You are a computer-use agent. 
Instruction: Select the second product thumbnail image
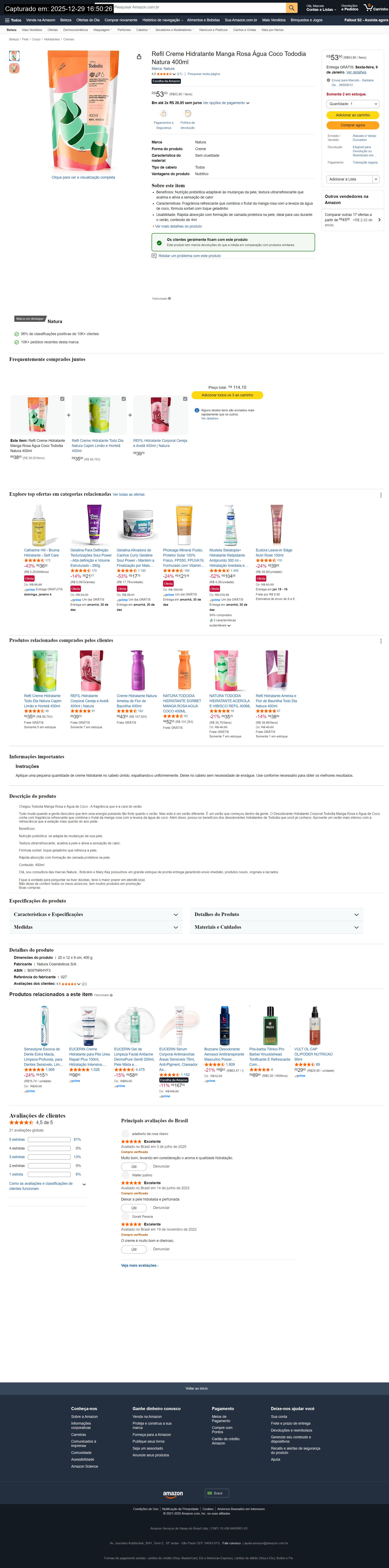tap(14, 68)
